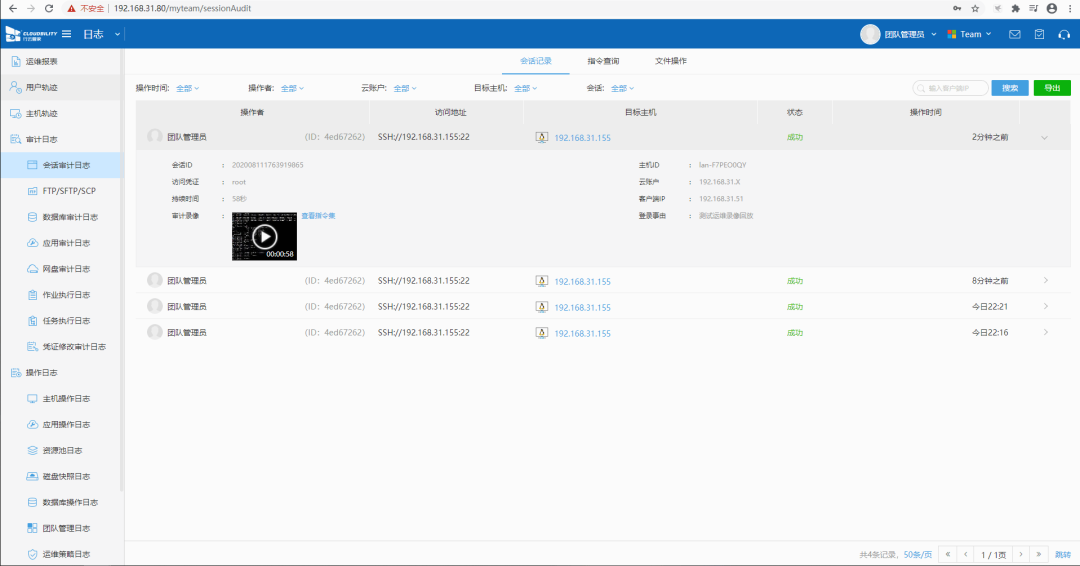Focus the client IP search field
The width and height of the screenshot is (1080, 566).
(x=950, y=88)
